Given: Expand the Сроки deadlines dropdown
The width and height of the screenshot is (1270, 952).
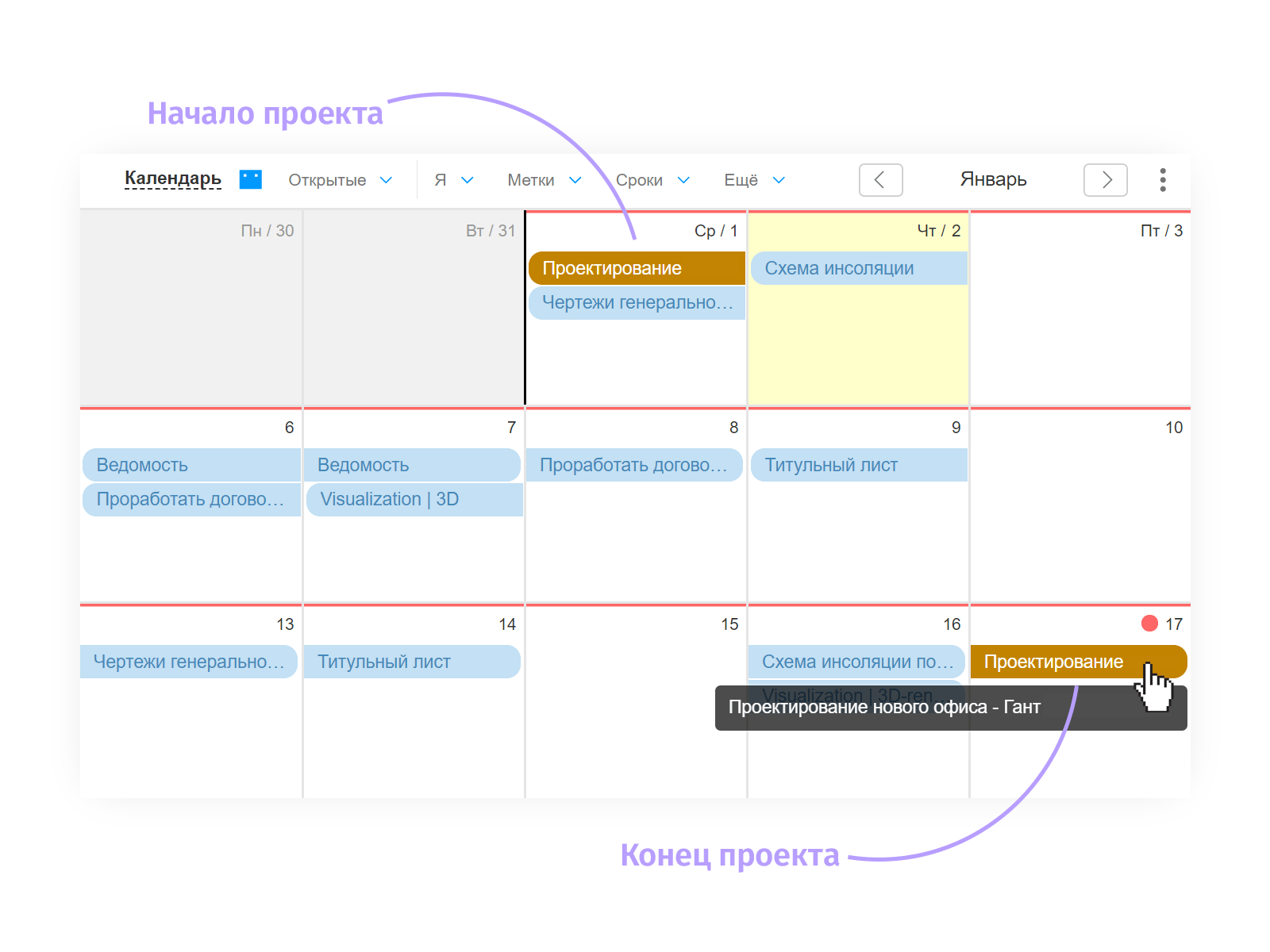Looking at the screenshot, I should click(652, 180).
